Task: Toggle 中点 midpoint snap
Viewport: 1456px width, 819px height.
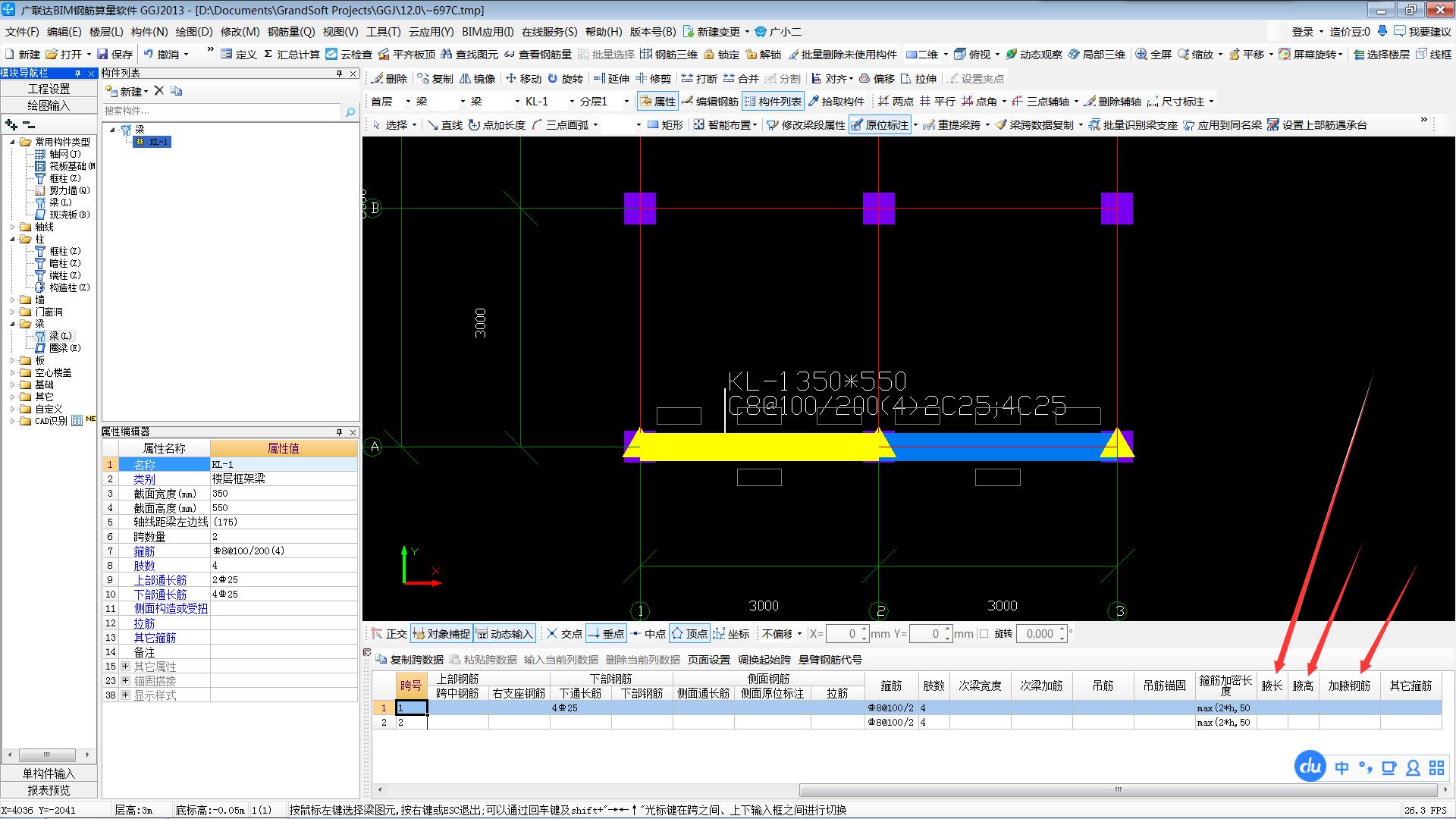Action: [648, 633]
